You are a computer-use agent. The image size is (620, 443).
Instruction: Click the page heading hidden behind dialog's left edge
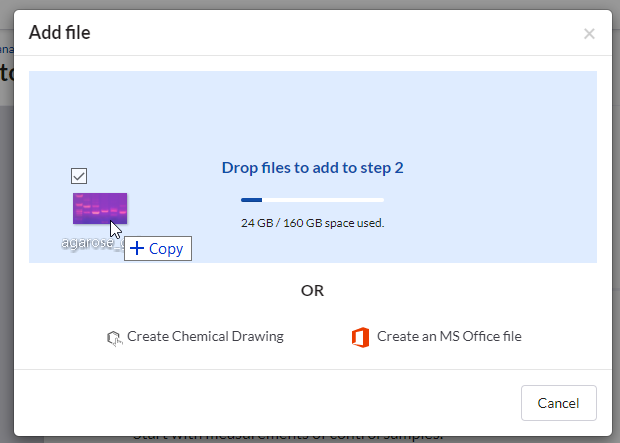coord(6,72)
